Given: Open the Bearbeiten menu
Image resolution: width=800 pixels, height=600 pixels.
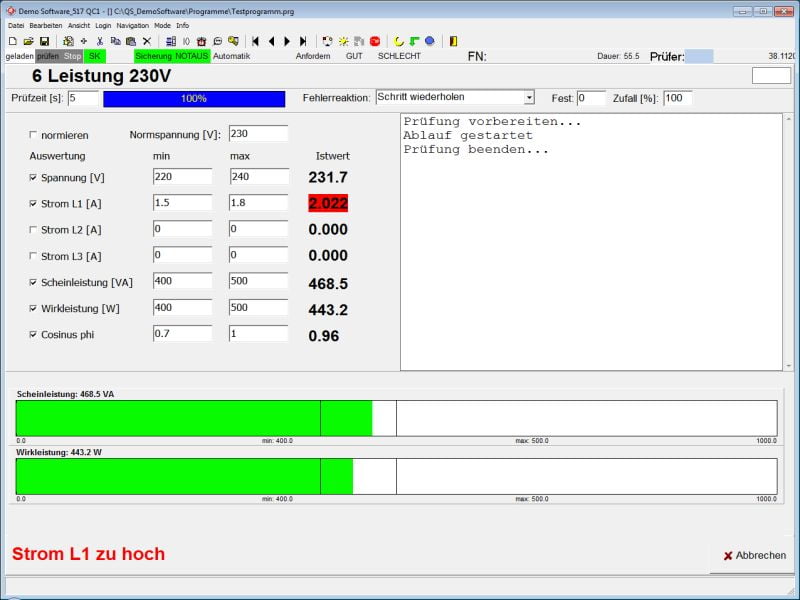Looking at the screenshot, I should (46, 26).
